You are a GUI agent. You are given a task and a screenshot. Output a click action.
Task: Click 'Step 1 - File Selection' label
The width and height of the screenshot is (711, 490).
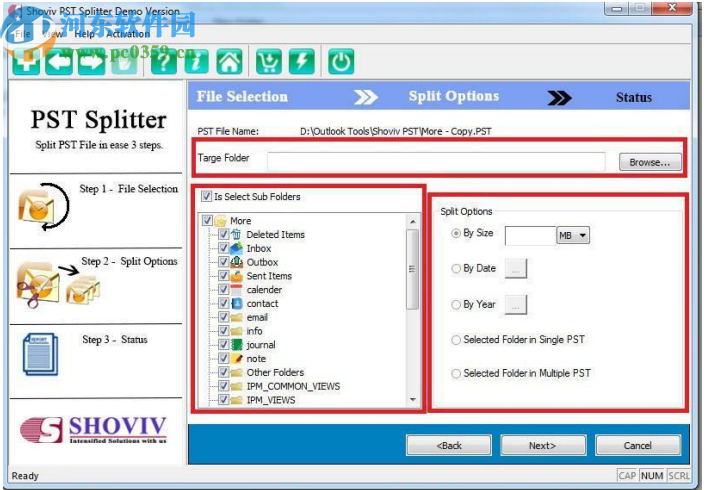[x=129, y=189]
